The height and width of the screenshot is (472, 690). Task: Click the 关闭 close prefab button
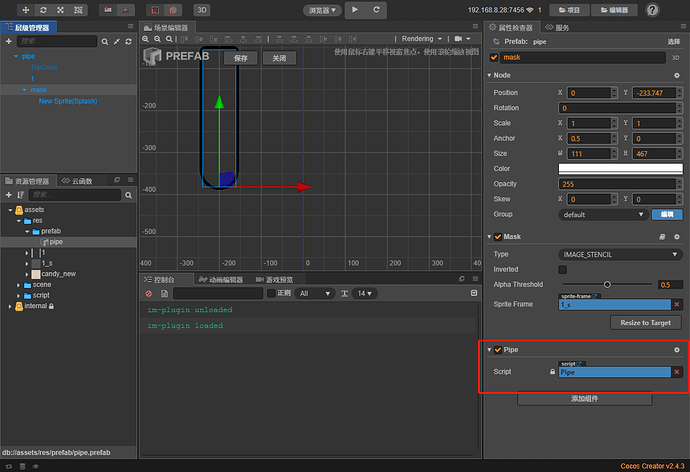click(x=279, y=58)
